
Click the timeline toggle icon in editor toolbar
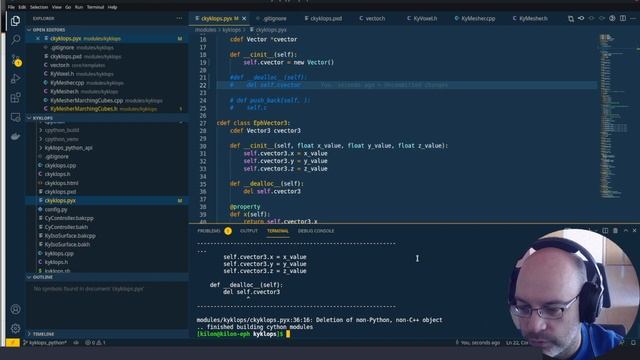[x=612, y=18]
